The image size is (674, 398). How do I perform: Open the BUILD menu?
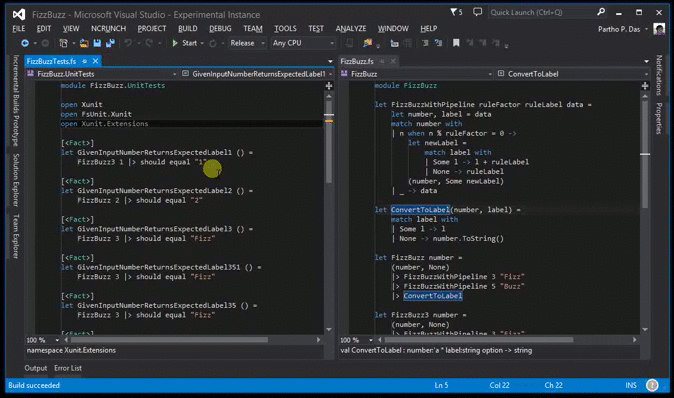(x=188, y=28)
